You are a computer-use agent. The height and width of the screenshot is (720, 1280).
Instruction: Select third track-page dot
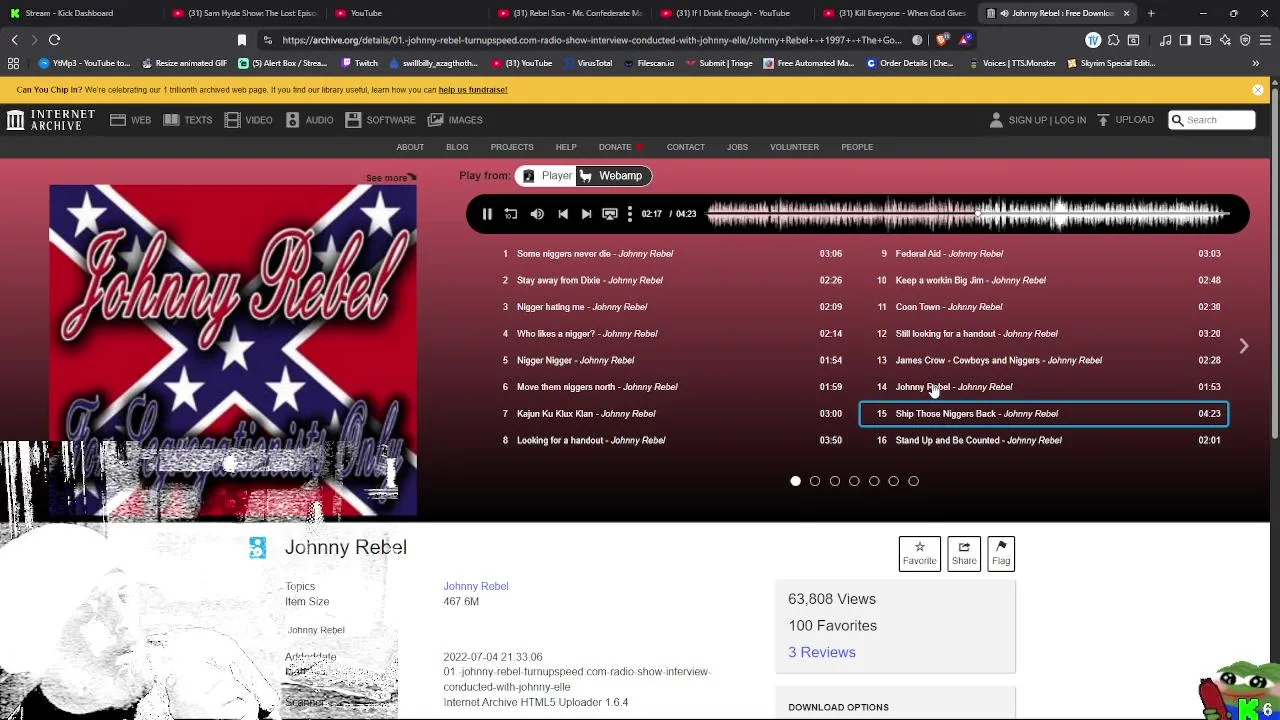835,481
